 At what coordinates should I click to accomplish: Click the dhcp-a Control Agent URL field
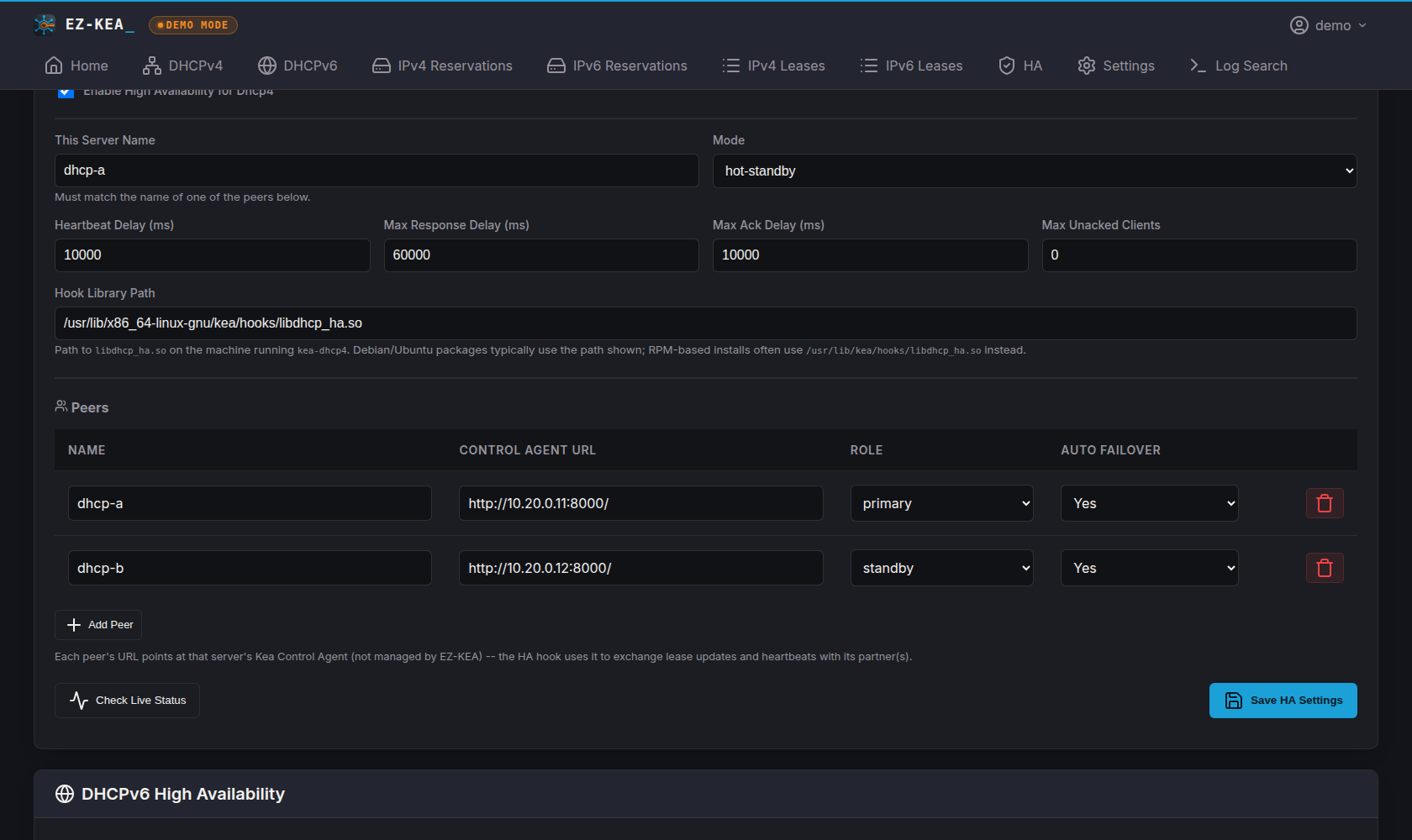641,503
